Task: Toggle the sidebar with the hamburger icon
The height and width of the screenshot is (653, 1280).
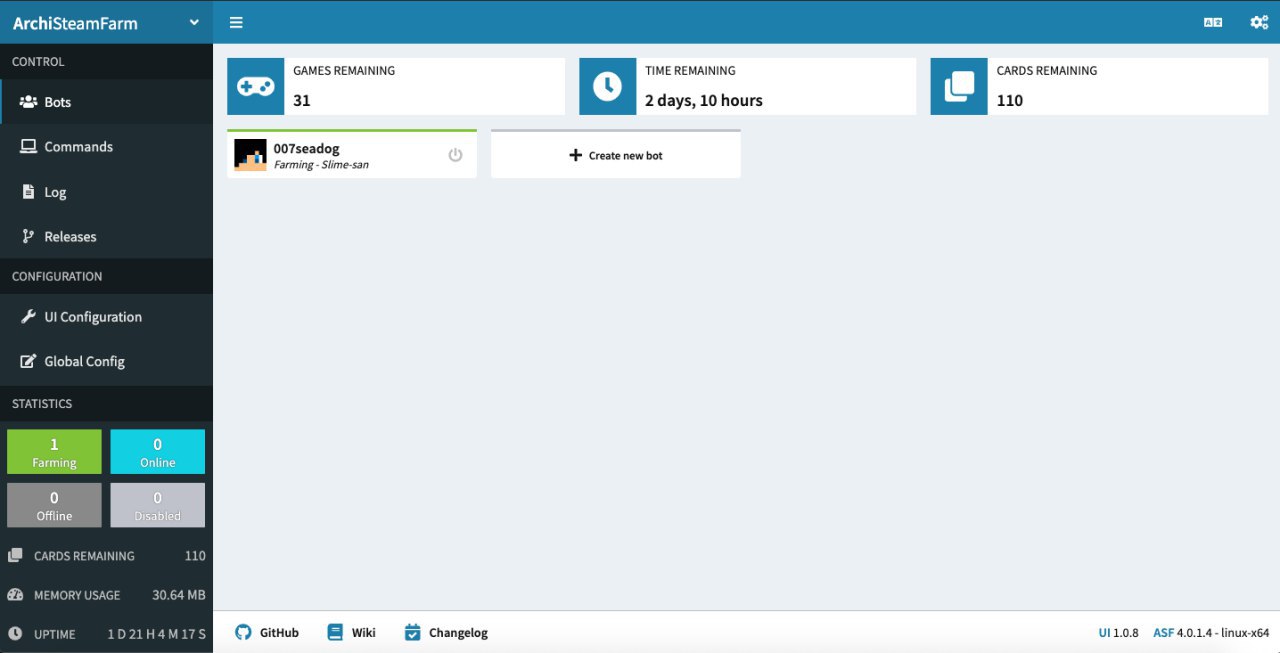Action: tap(236, 22)
